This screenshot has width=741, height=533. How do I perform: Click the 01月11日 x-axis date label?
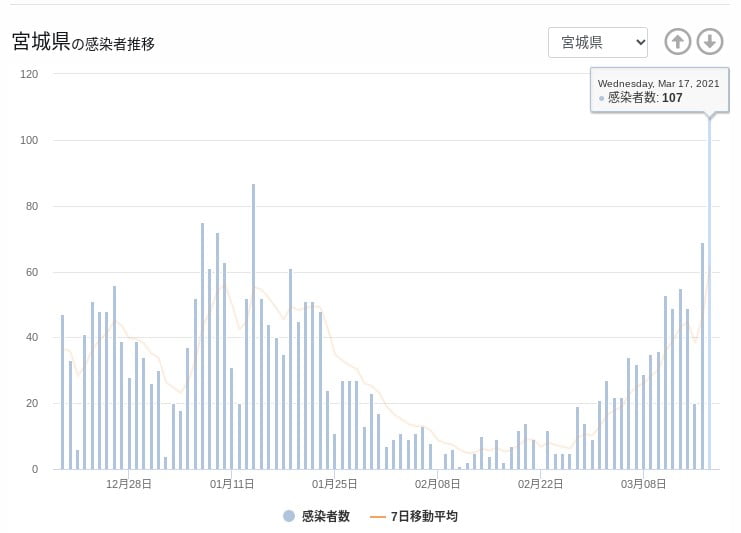tap(231, 484)
